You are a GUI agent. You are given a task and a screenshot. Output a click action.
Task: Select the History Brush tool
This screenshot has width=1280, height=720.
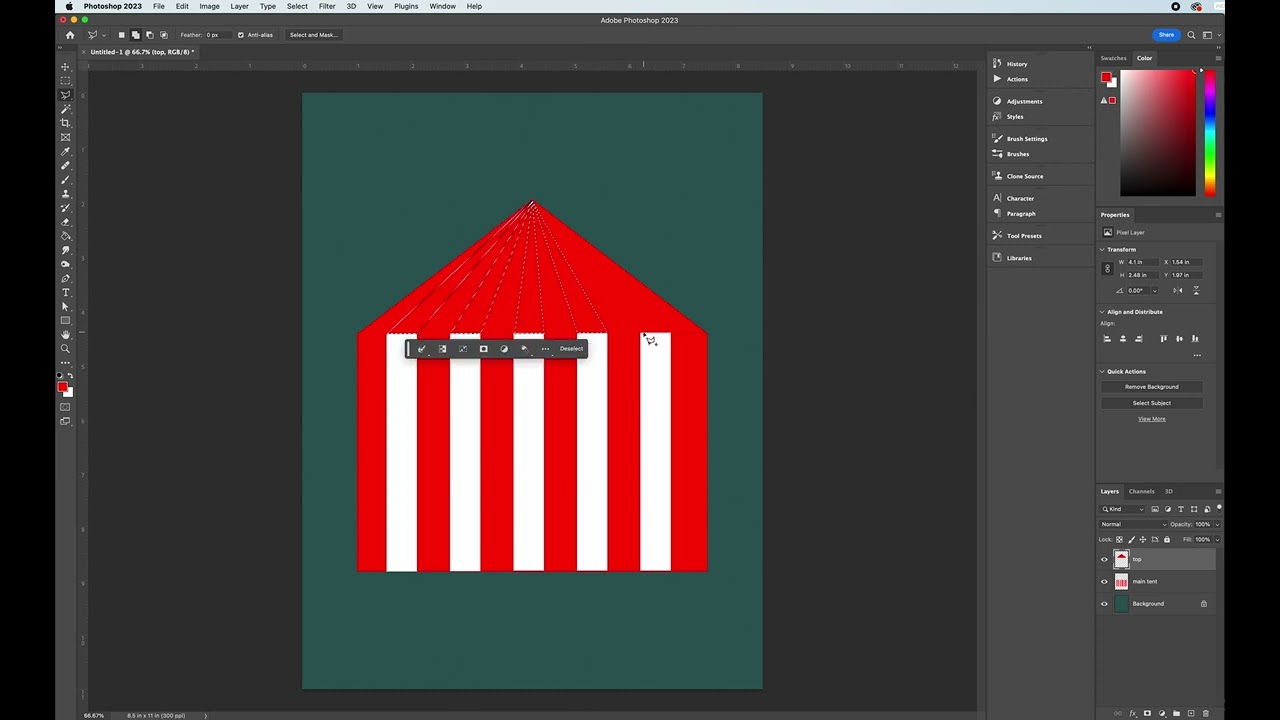click(66, 208)
